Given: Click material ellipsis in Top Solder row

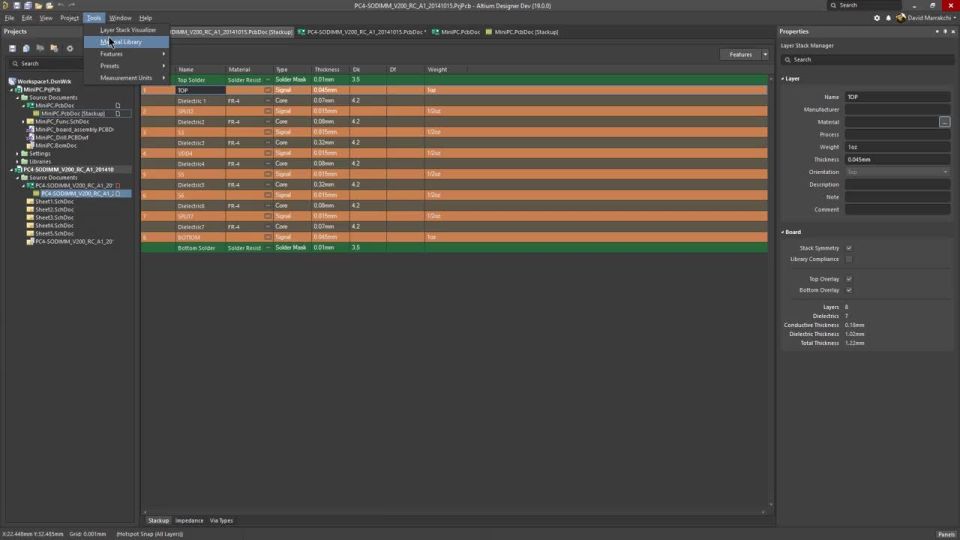Looking at the screenshot, I should click(x=268, y=80).
